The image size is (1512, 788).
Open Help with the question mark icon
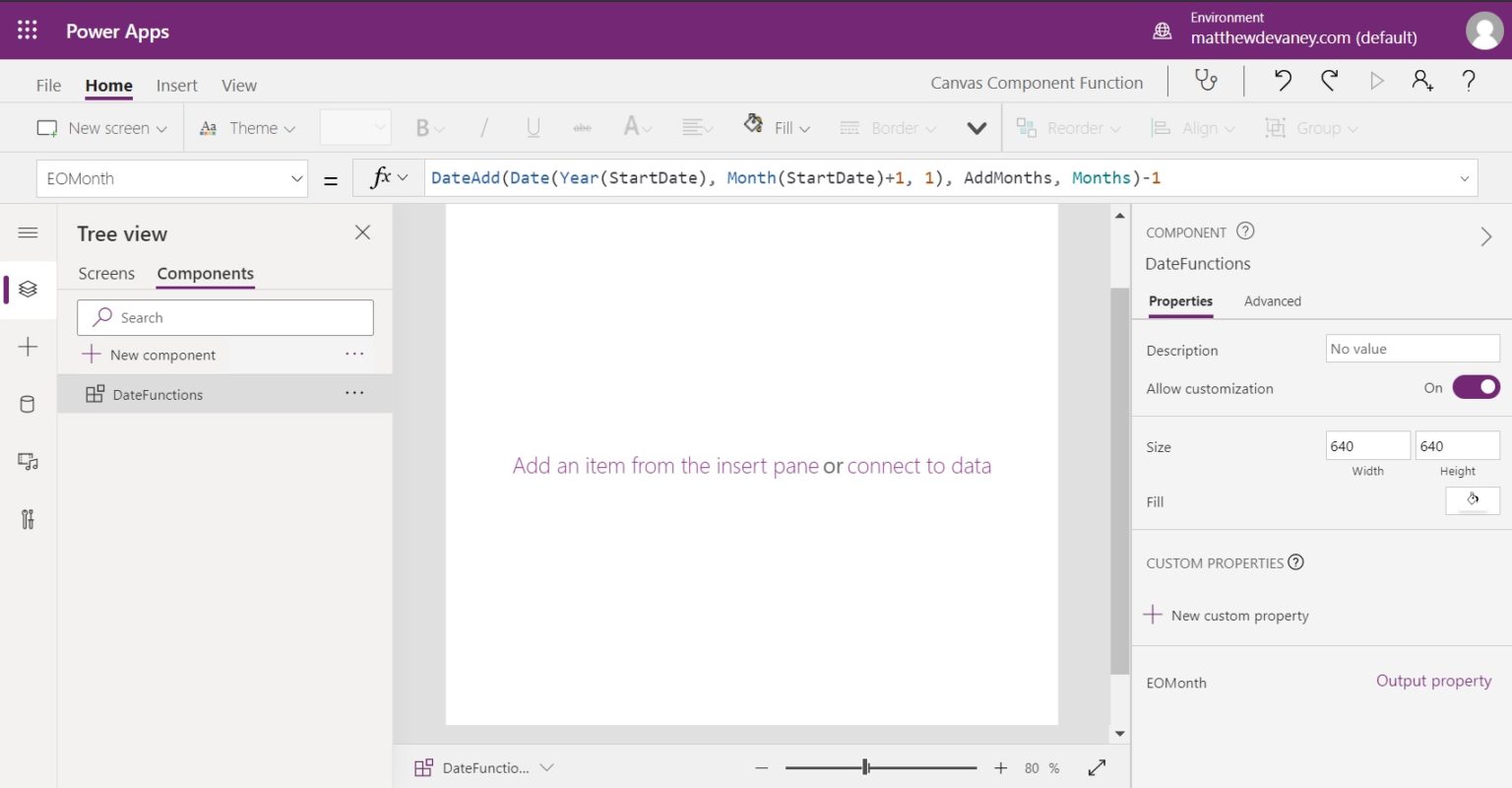point(1468,81)
